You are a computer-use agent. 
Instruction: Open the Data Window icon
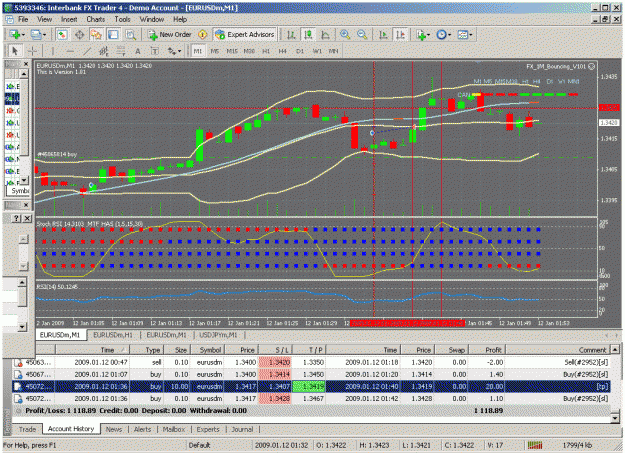(x=79, y=35)
